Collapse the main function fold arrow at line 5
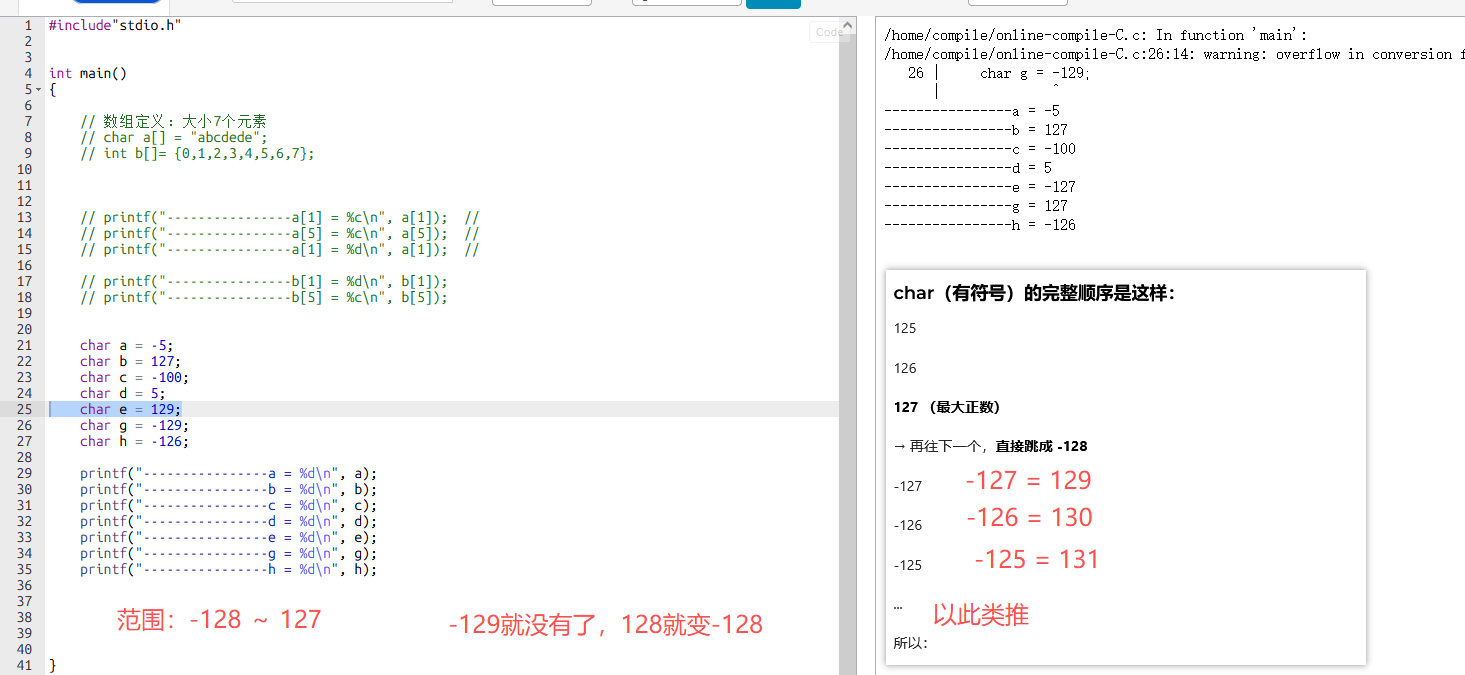The image size is (1465, 675). coord(39,90)
